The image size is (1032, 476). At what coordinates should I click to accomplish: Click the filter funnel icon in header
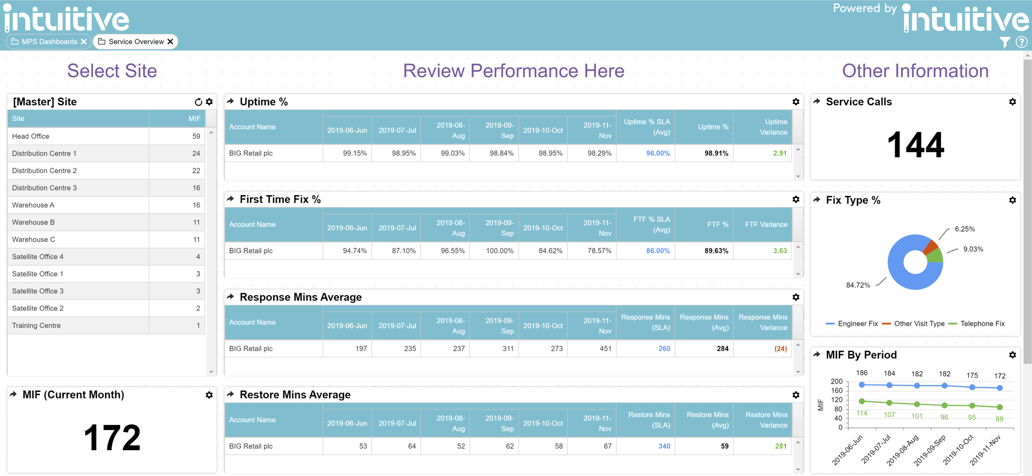click(x=1004, y=42)
